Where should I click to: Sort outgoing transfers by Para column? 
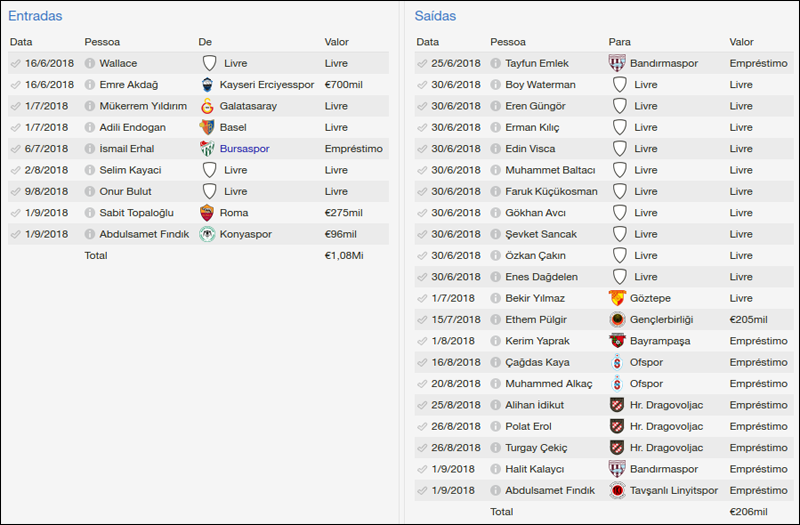point(619,42)
